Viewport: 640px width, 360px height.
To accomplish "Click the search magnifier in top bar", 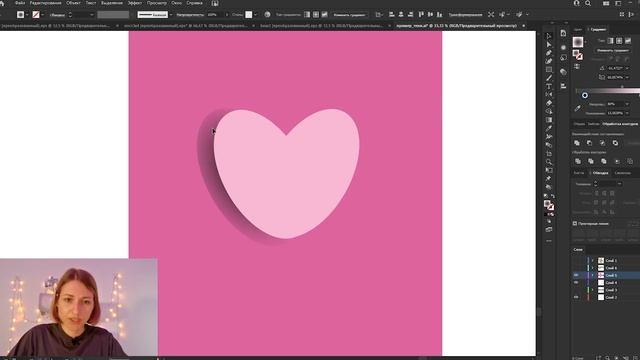I will pyautogui.click(x=588, y=3).
